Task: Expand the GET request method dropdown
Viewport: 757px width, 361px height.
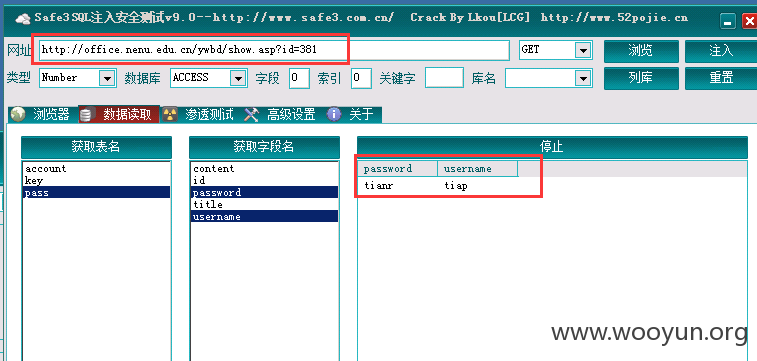Action: 583,50
